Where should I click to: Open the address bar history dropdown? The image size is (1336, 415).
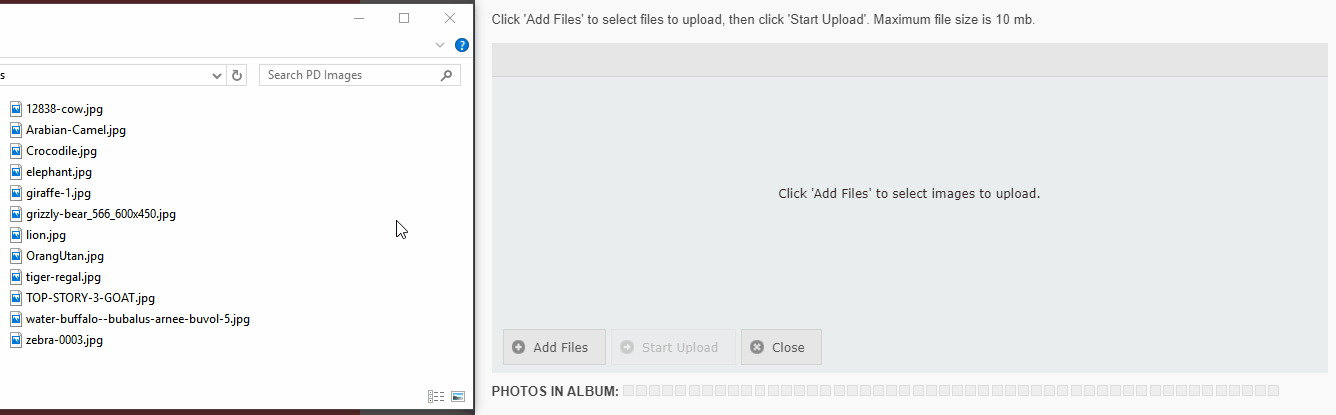tap(218, 75)
